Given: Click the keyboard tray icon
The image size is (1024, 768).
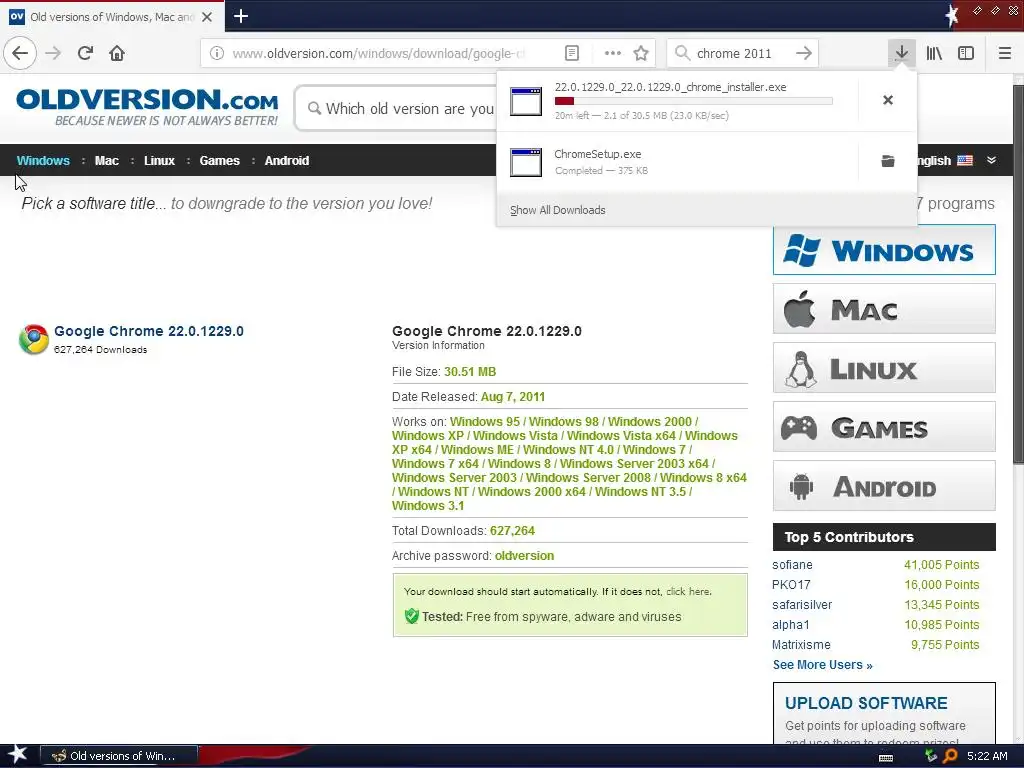Looking at the screenshot, I should click(x=886, y=757).
